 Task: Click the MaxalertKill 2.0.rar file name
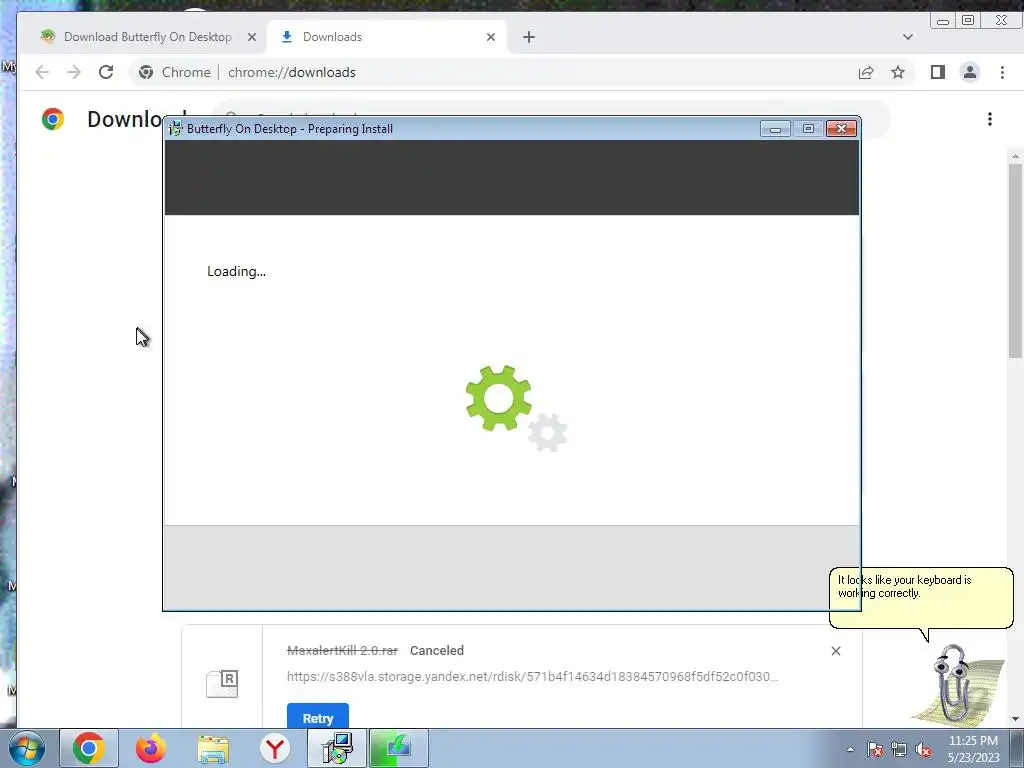coord(342,650)
